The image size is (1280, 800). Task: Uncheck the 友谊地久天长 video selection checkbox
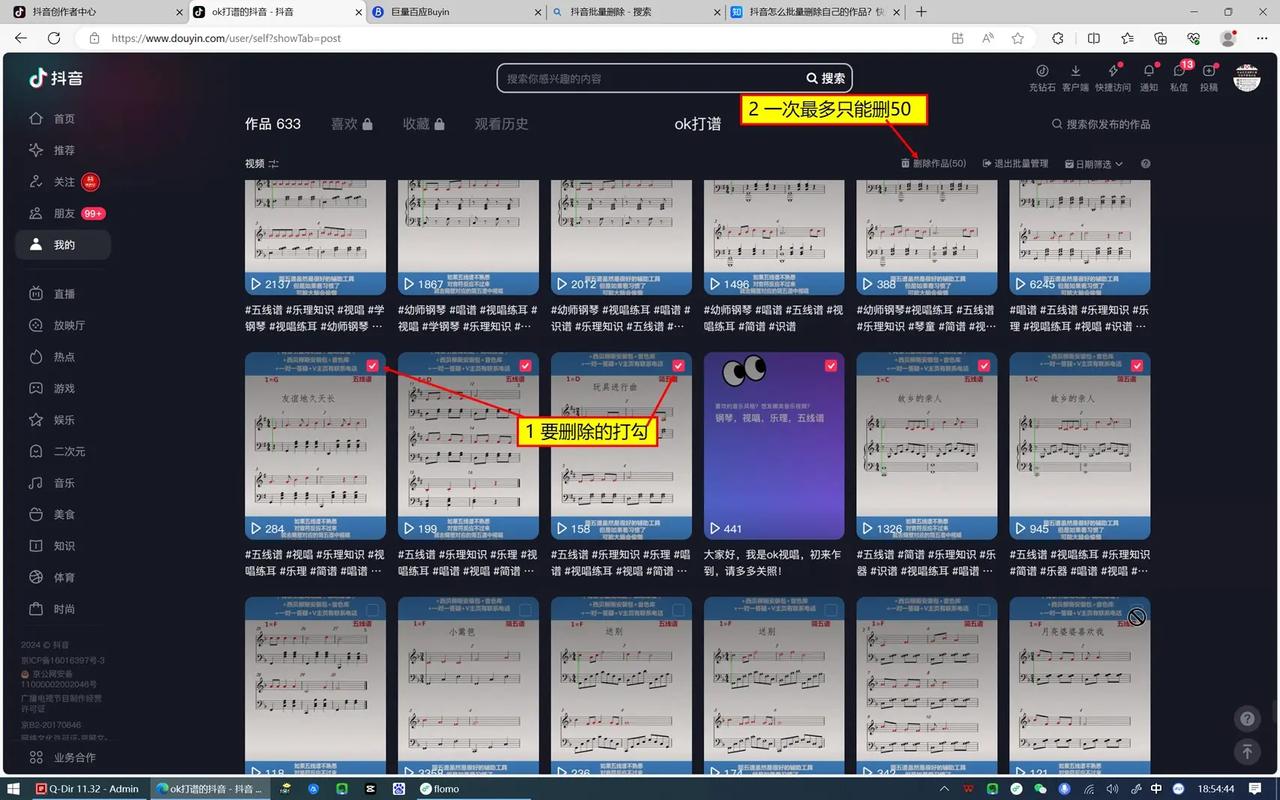point(372,366)
